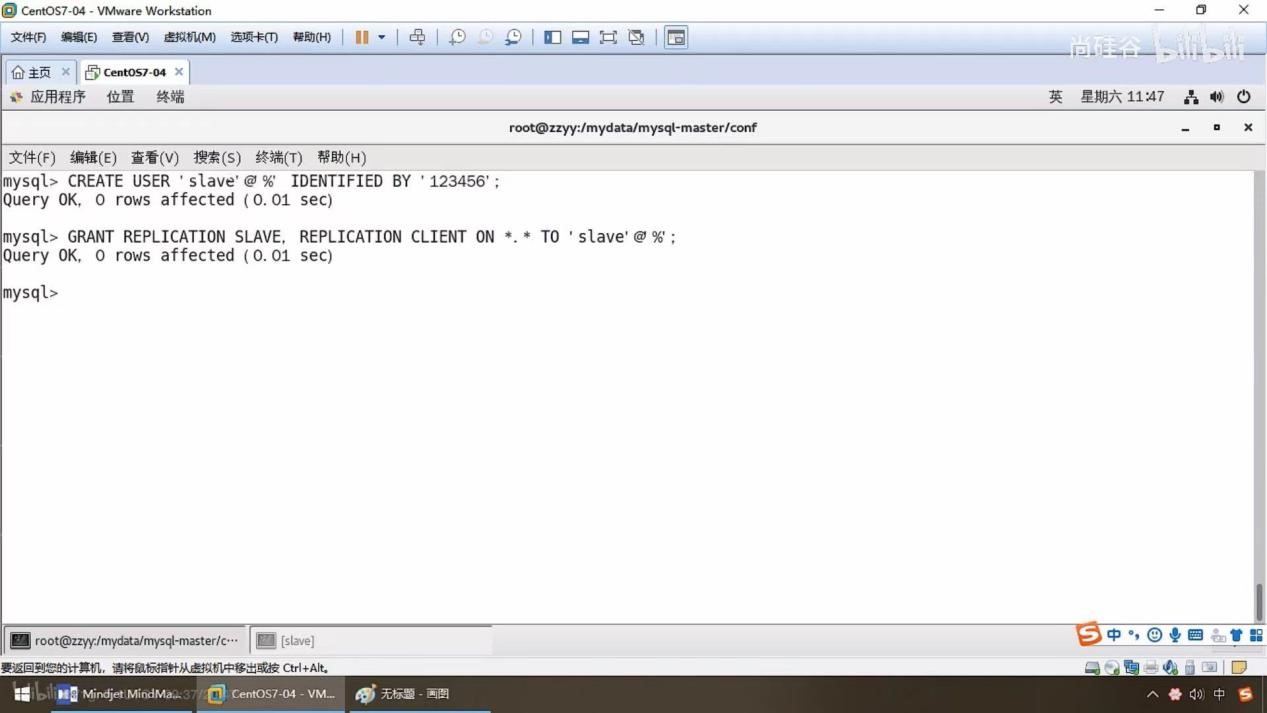Click the CentOS power button icon
The height and width of the screenshot is (713, 1267).
[1243, 97]
